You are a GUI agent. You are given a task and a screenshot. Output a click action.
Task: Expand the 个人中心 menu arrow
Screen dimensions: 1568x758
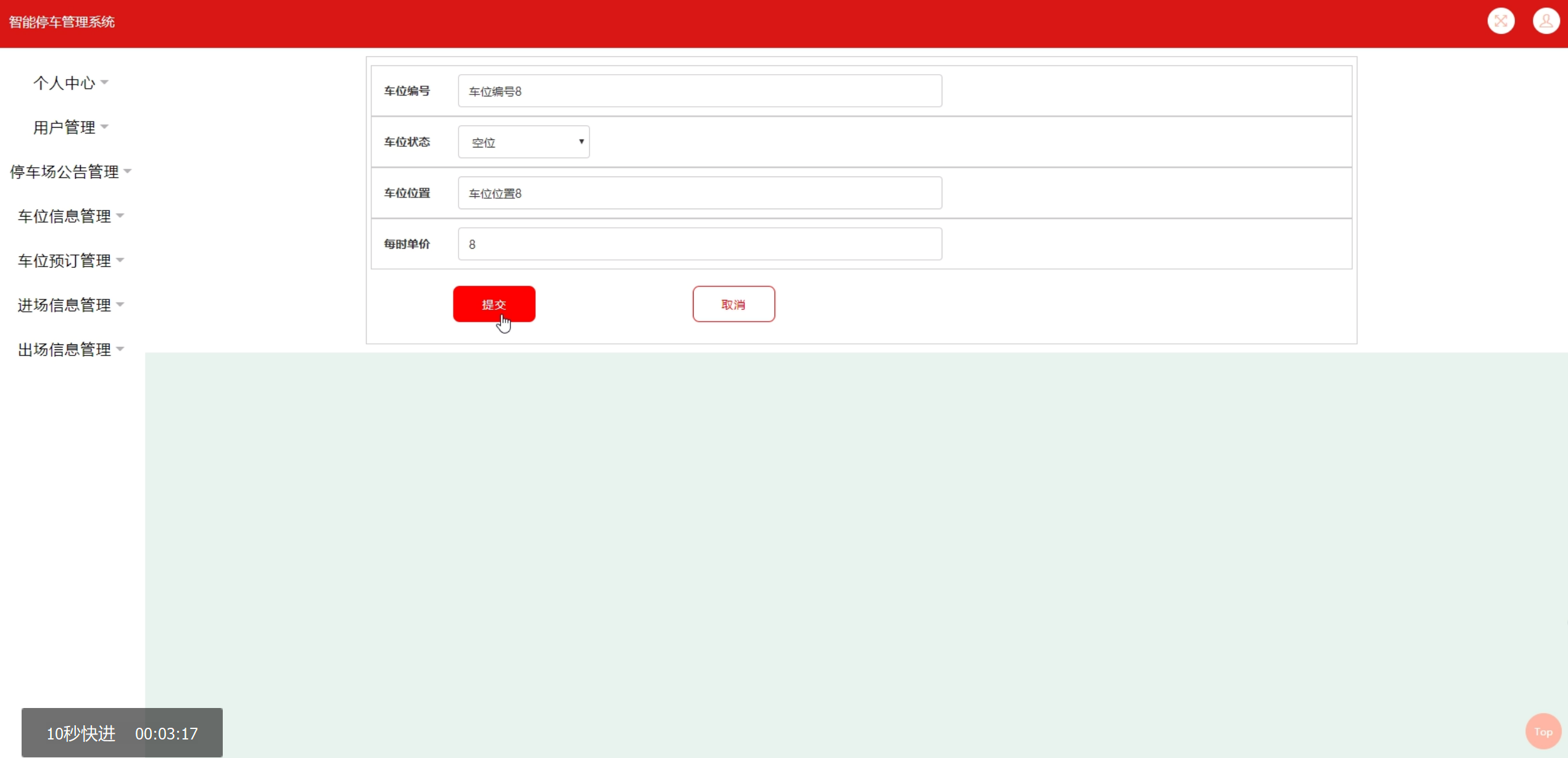(104, 82)
